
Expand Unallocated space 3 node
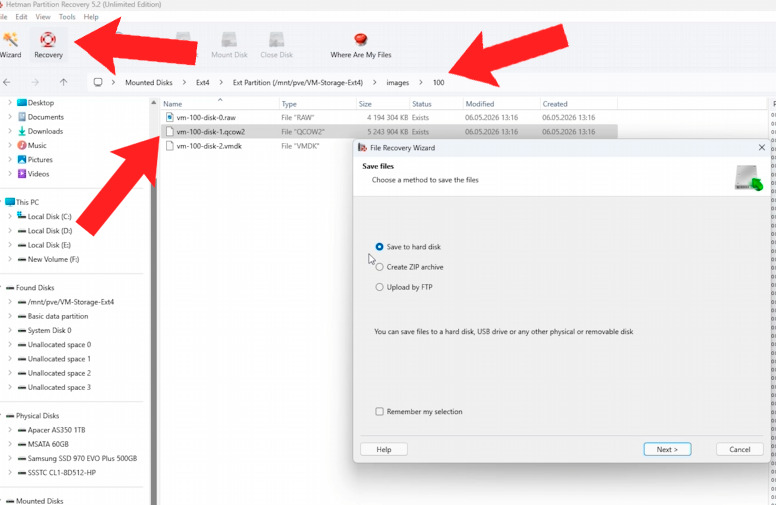[10, 388]
